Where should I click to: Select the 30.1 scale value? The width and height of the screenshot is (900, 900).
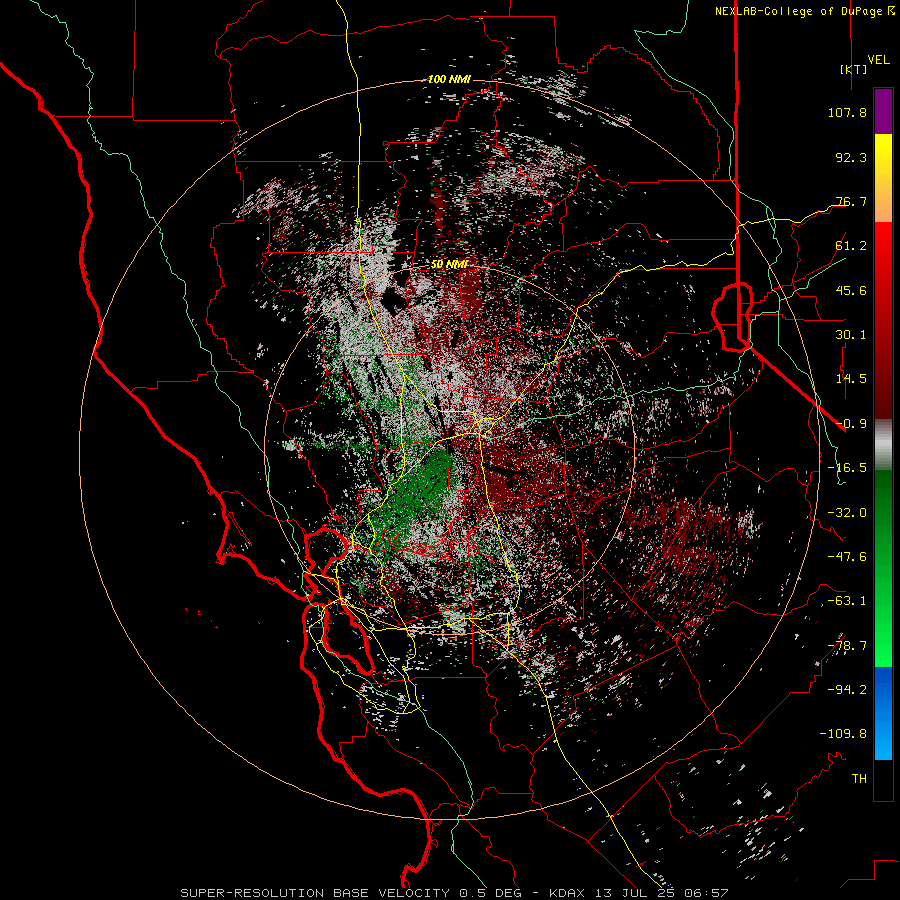point(851,335)
